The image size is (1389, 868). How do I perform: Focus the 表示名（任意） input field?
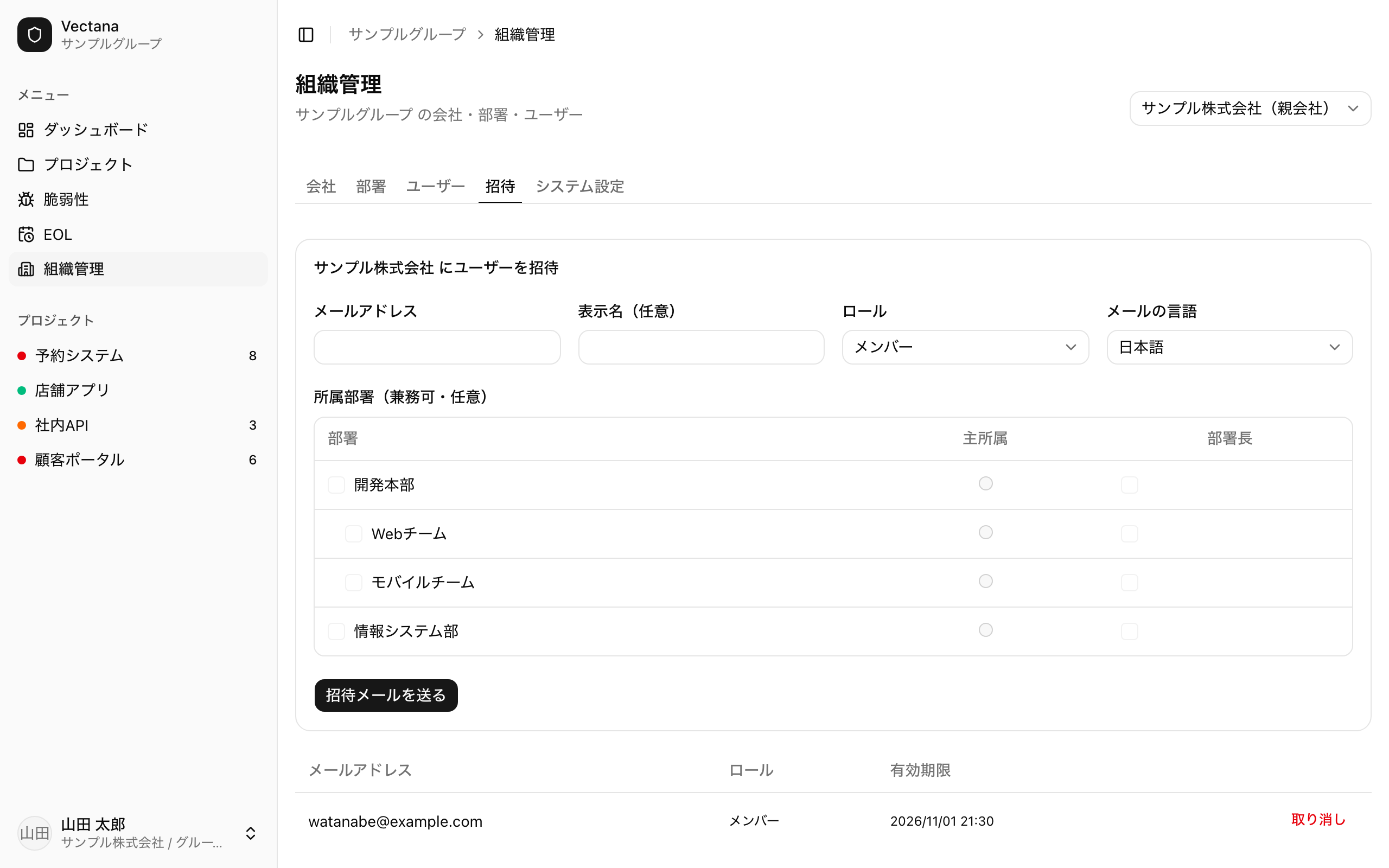coord(701,347)
